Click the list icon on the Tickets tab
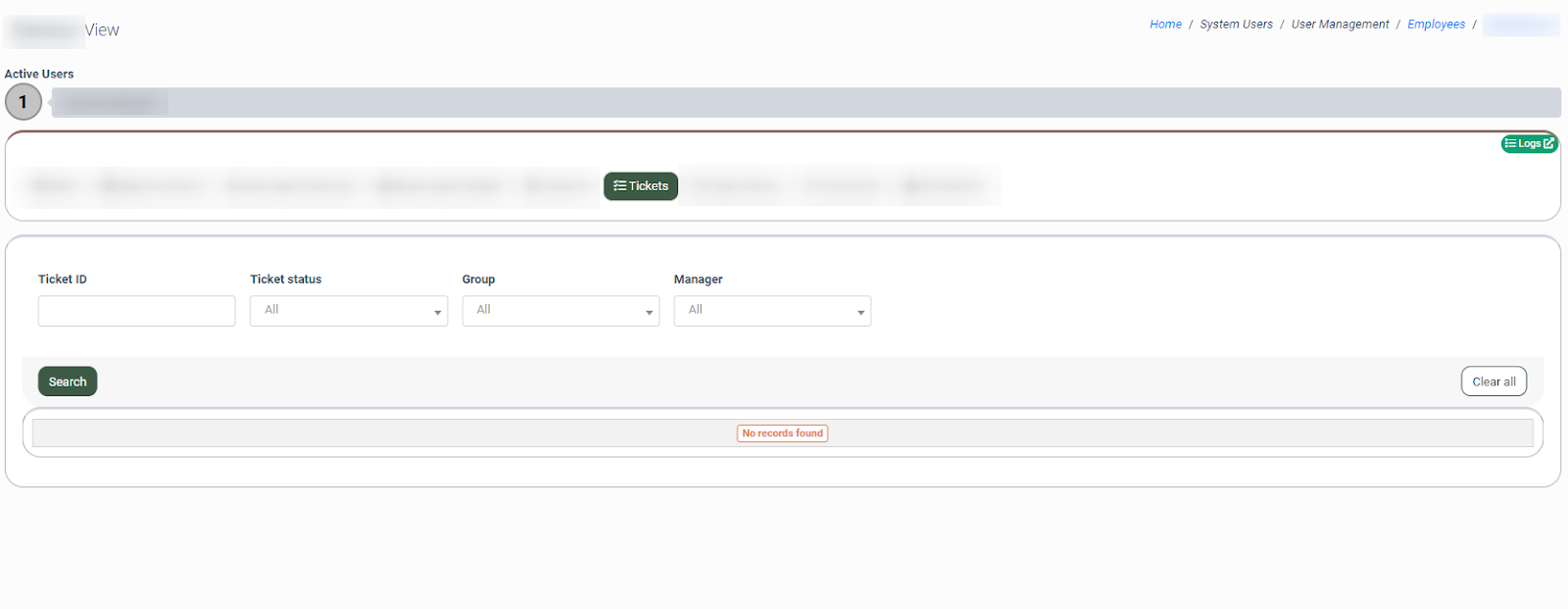Image resolution: width=1568 pixels, height=609 pixels. 619,185
